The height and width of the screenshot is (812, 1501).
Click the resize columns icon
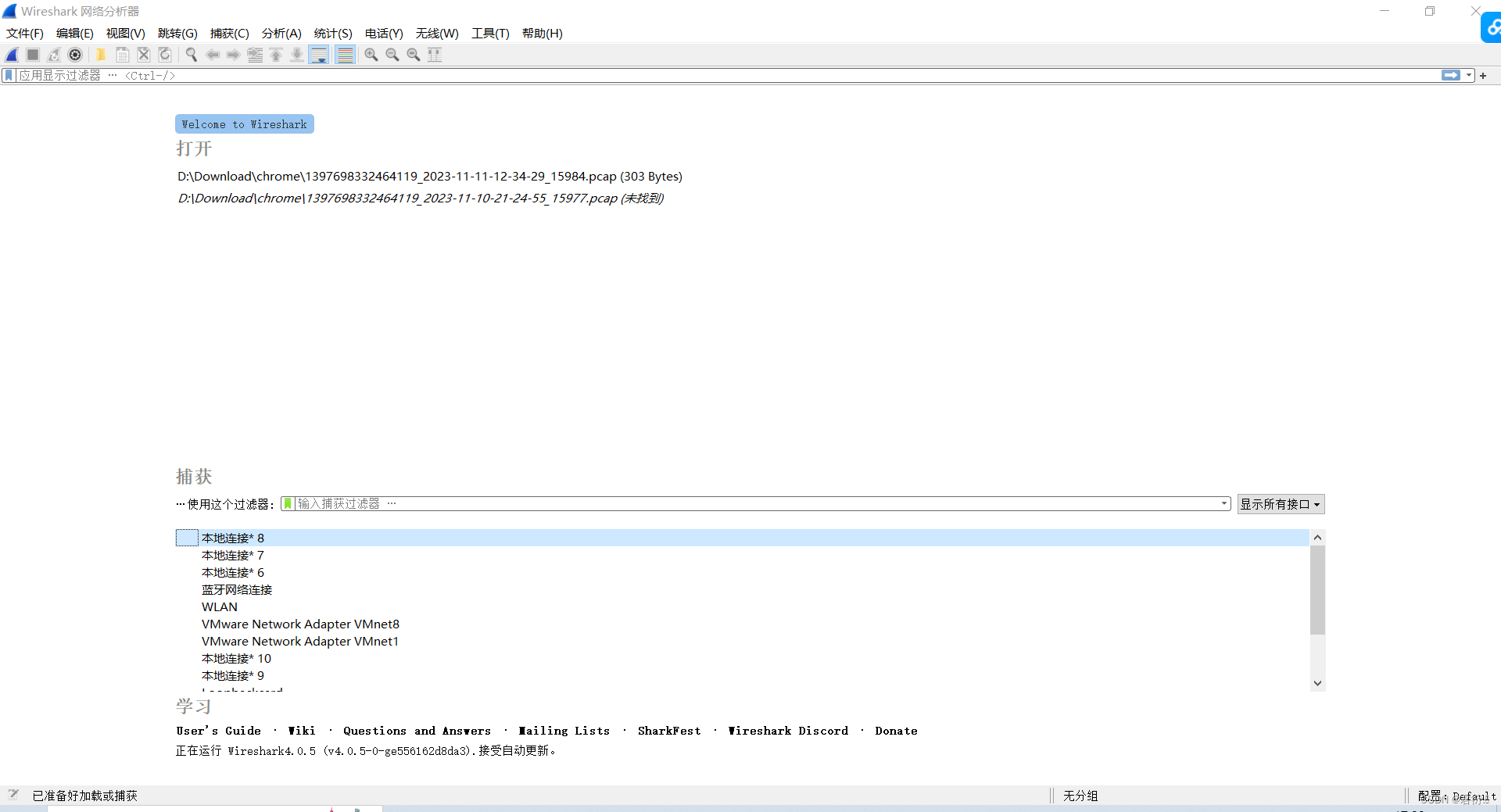pyautogui.click(x=435, y=55)
